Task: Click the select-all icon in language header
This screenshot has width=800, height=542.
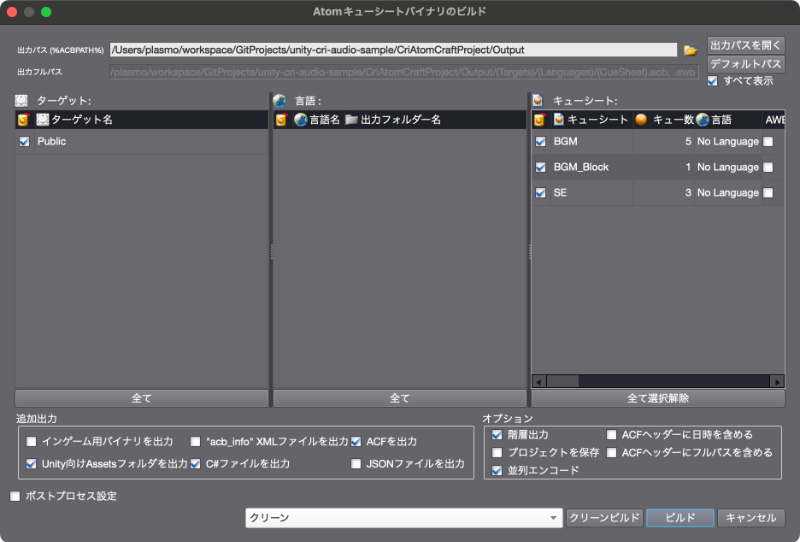Action: (281, 119)
